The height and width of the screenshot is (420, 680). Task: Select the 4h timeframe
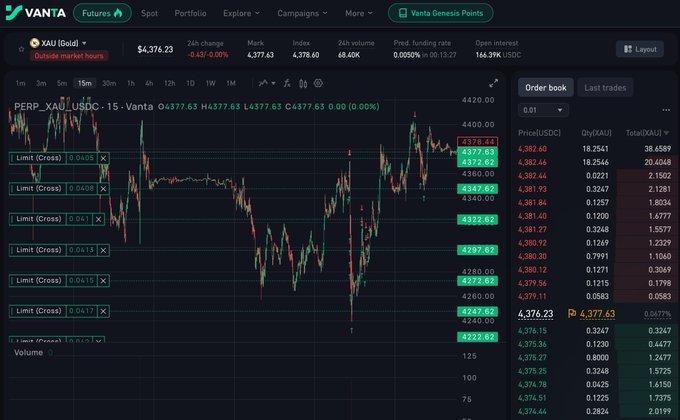(x=149, y=83)
